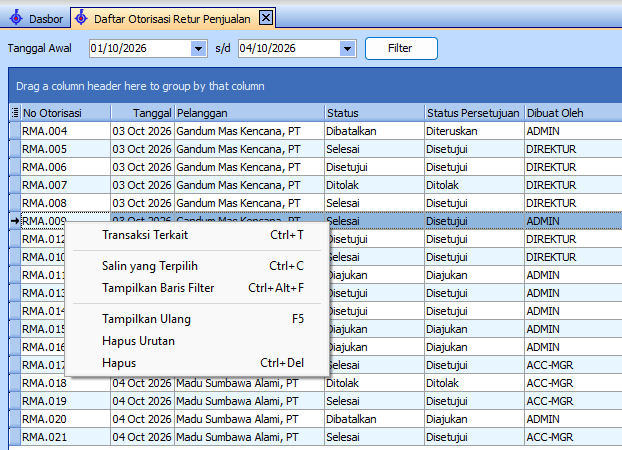Sort by Pelanggan column header
The height and width of the screenshot is (450, 622).
click(x=250, y=113)
